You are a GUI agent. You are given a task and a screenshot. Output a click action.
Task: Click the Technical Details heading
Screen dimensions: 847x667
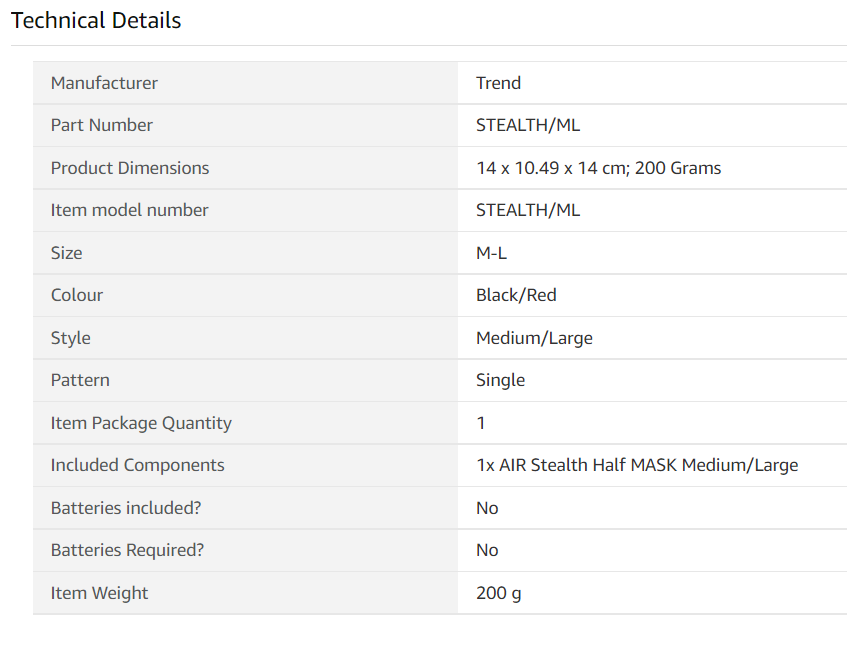[96, 20]
